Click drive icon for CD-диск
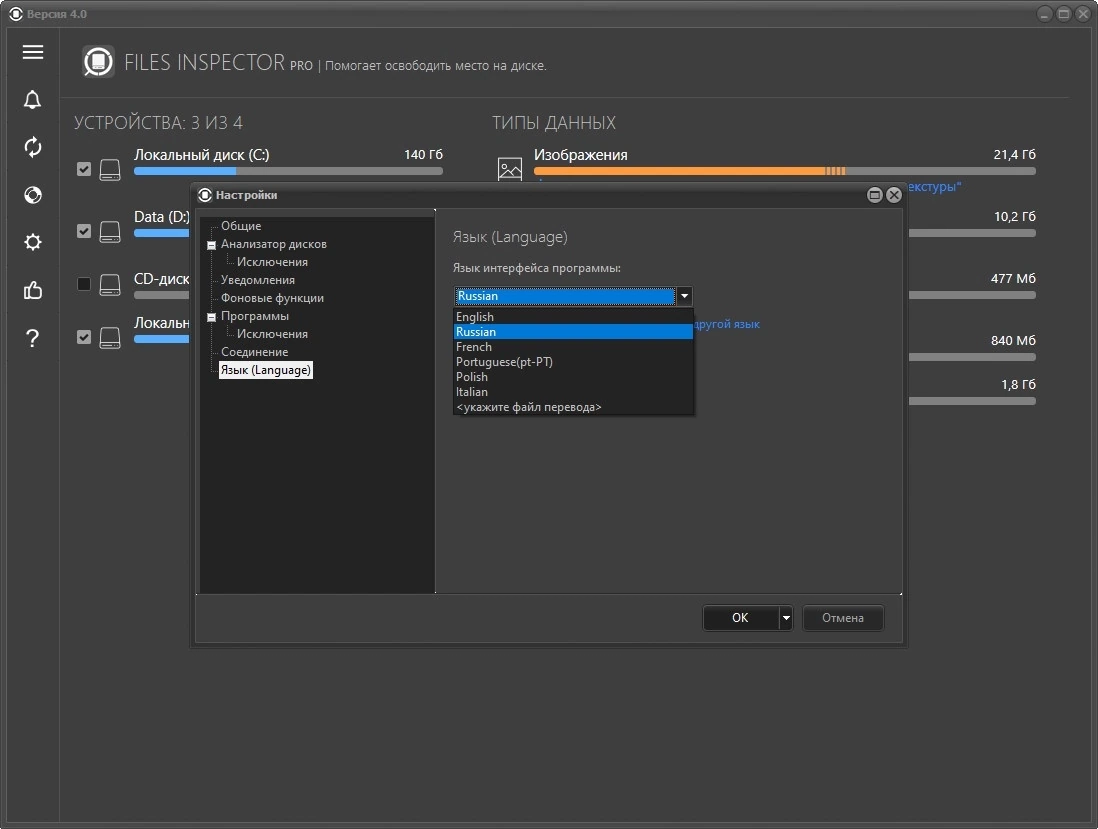The image size is (1098, 829). (x=110, y=284)
